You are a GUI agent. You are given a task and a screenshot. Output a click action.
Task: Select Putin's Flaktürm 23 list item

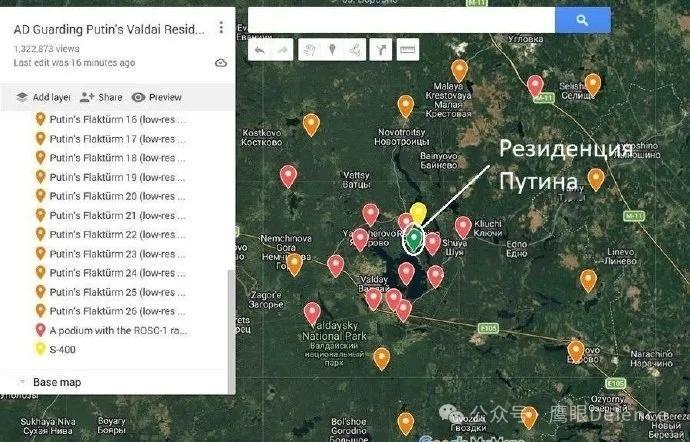[x=112, y=254]
